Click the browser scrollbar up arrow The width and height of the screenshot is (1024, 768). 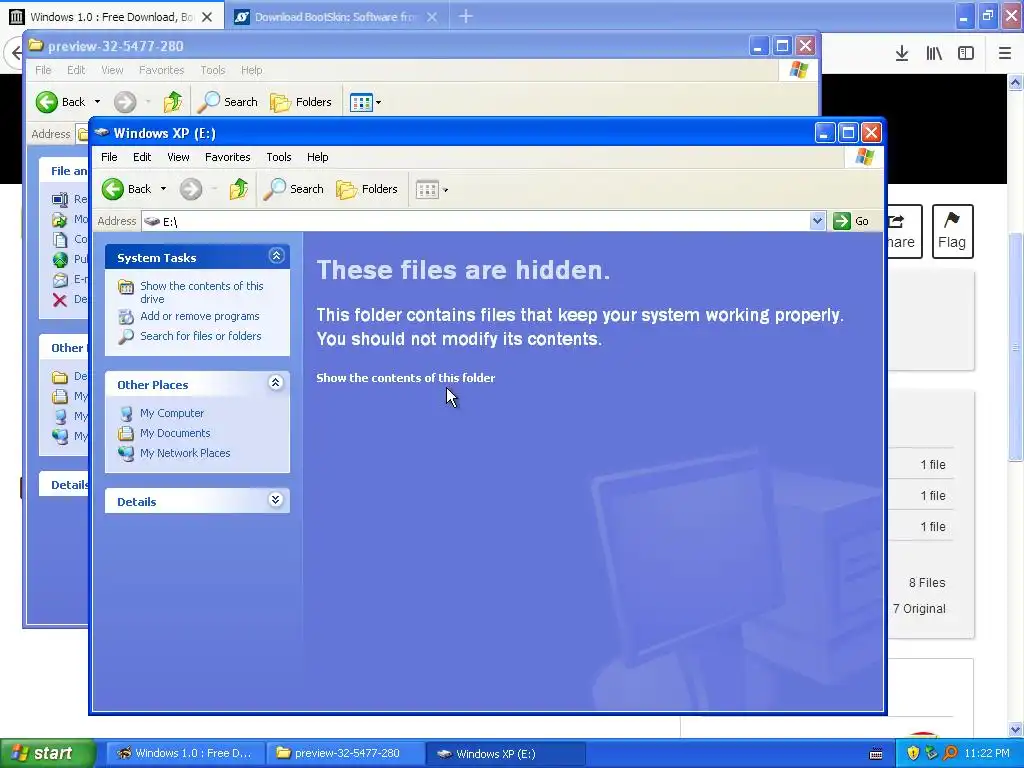coord(1016,82)
